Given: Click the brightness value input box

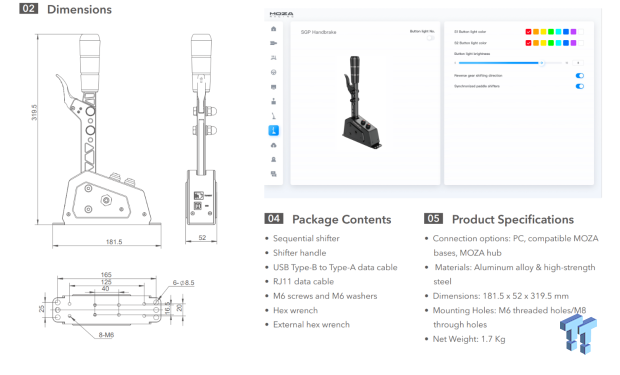Looking at the screenshot, I should 578,63.
